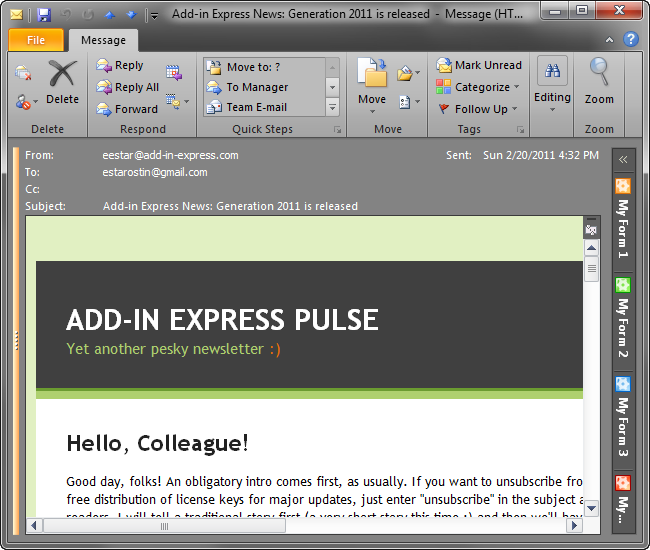This screenshot has width=650, height=550.
Task: Click the Save icon in quick access toolbar
Action: [44, 15]
